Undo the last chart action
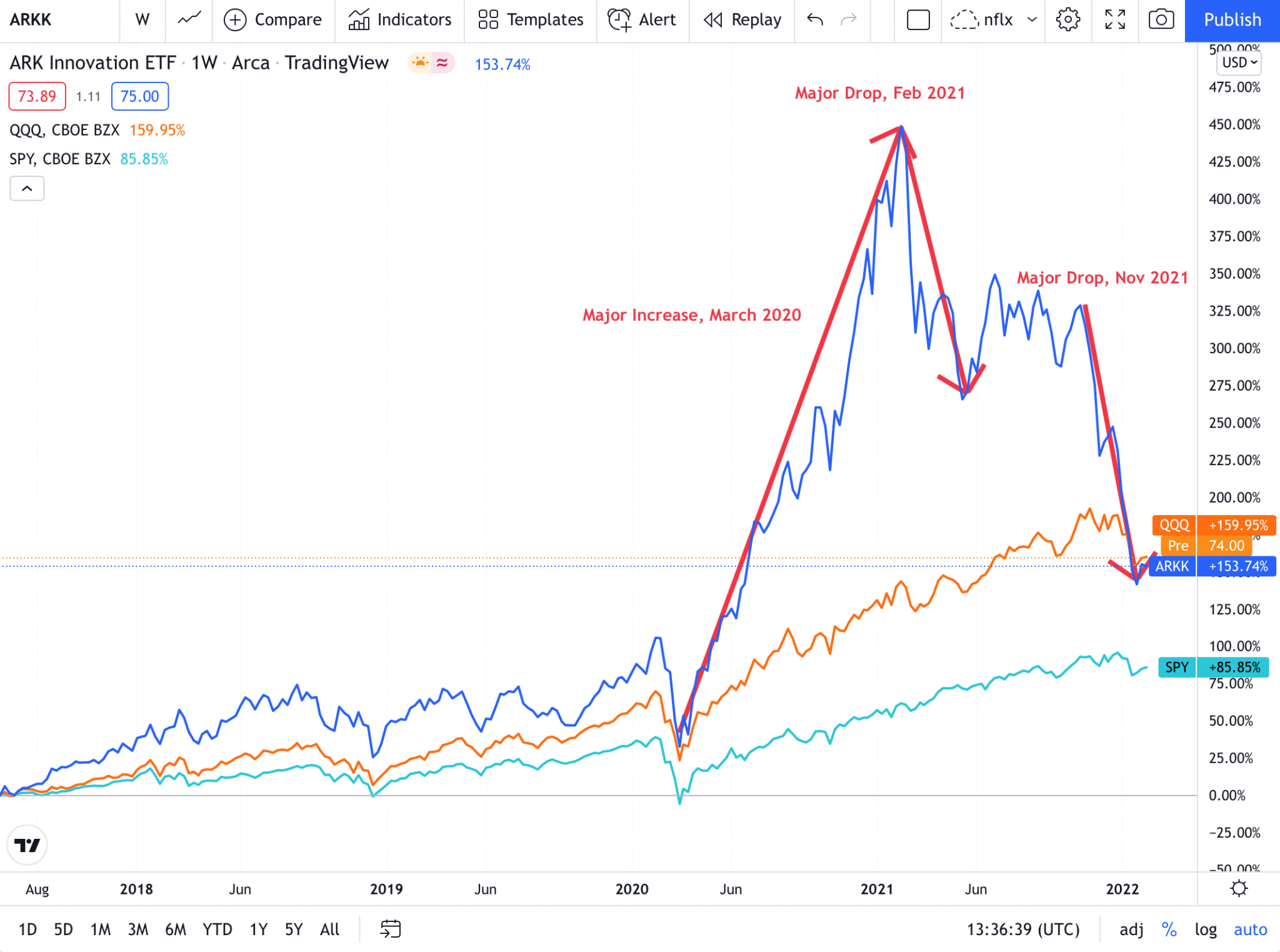This screenshot has height=952, width=1280. coord(813,19)
